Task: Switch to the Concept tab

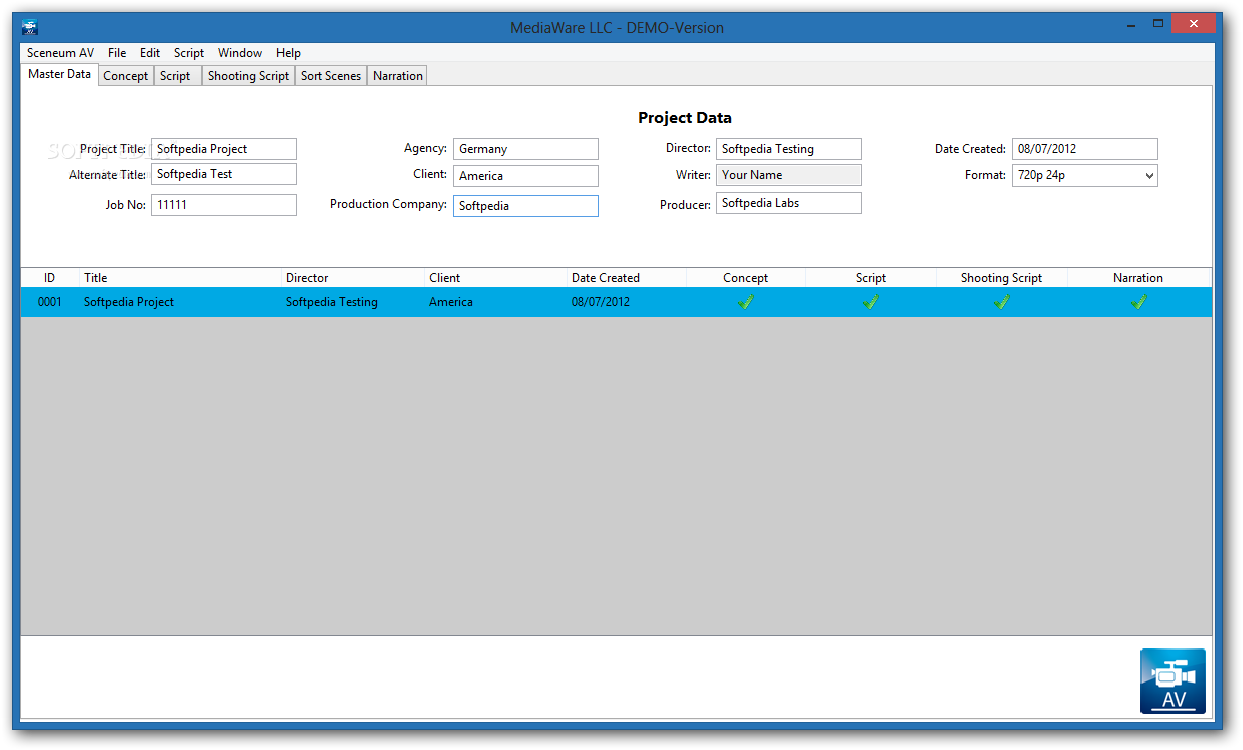Action: [x=126, y=76]
